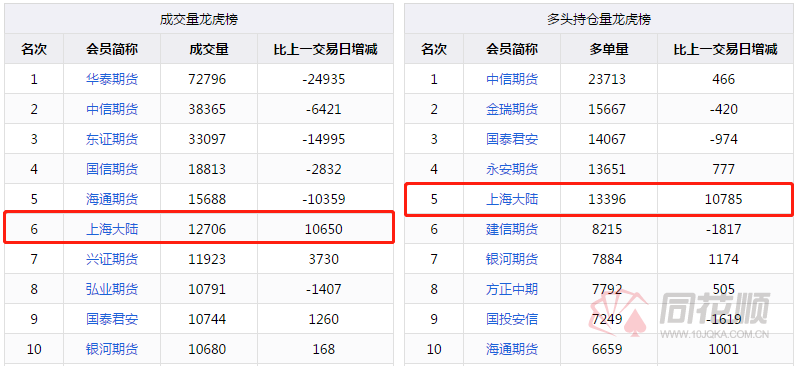Viewport: 799px width, 366px height.
Task: Click the change value -14995
Action: (x=324, y=139)
